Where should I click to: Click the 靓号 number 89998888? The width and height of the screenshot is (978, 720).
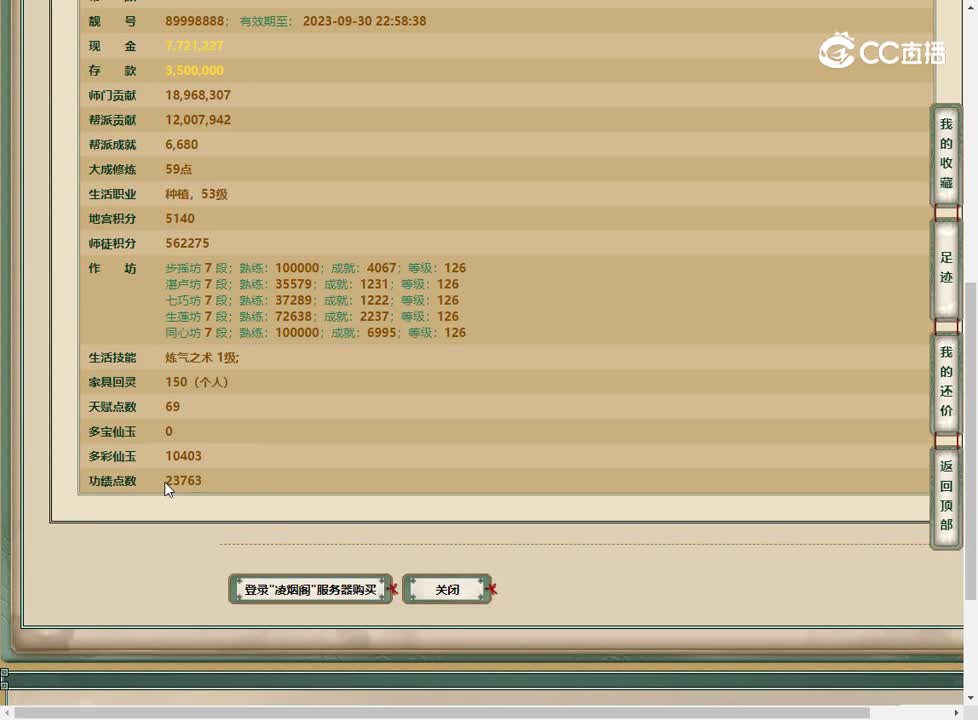click(x=195, y=21)
